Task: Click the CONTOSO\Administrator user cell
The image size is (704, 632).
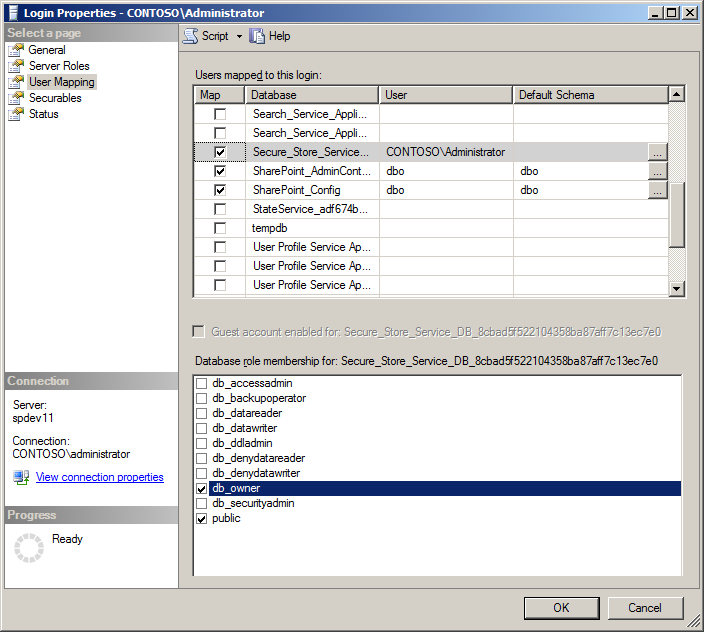Action: pyautogui.click(x=446, y=152)
